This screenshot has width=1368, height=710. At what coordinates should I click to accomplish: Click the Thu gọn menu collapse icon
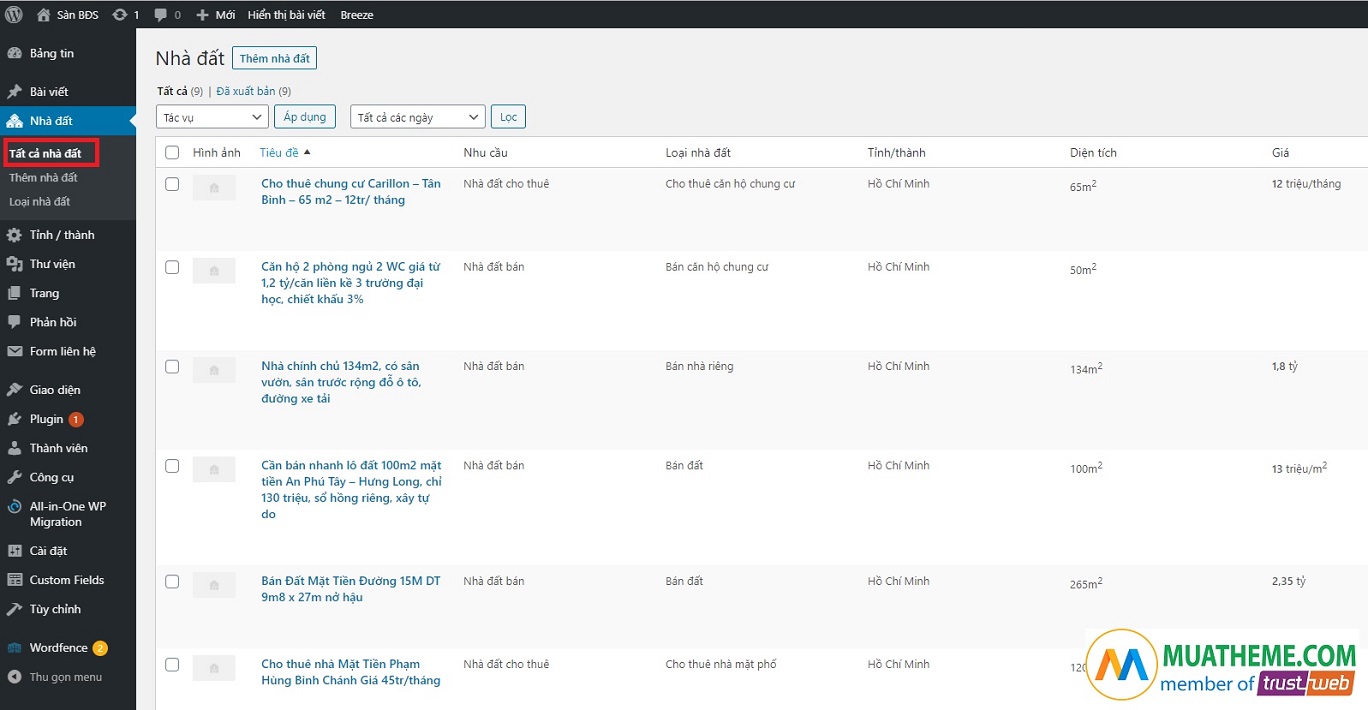[x=14, y=677]
